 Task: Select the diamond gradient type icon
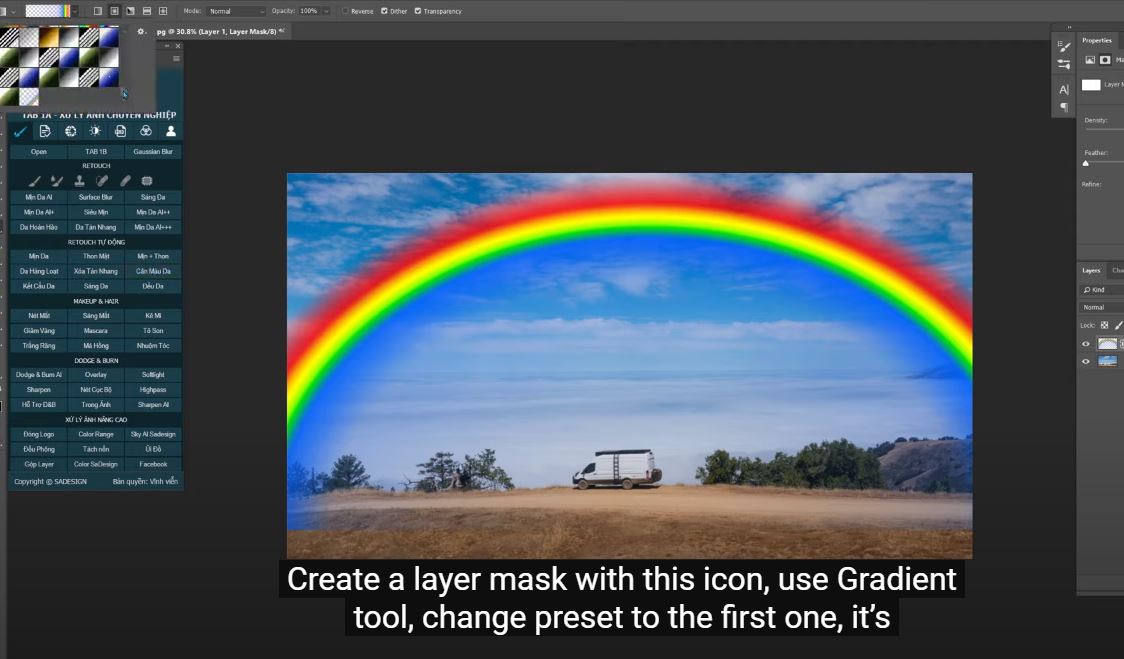[x=164, y=11]
